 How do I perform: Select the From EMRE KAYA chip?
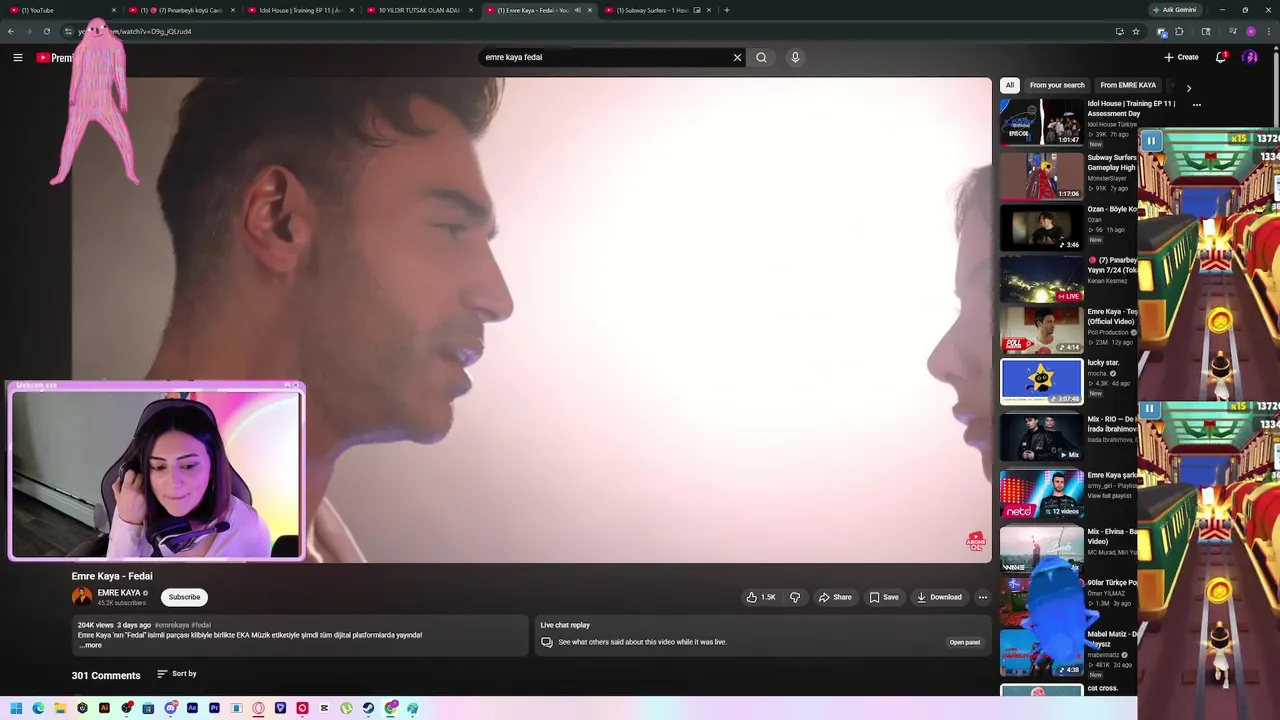(x=1128, y=85)
